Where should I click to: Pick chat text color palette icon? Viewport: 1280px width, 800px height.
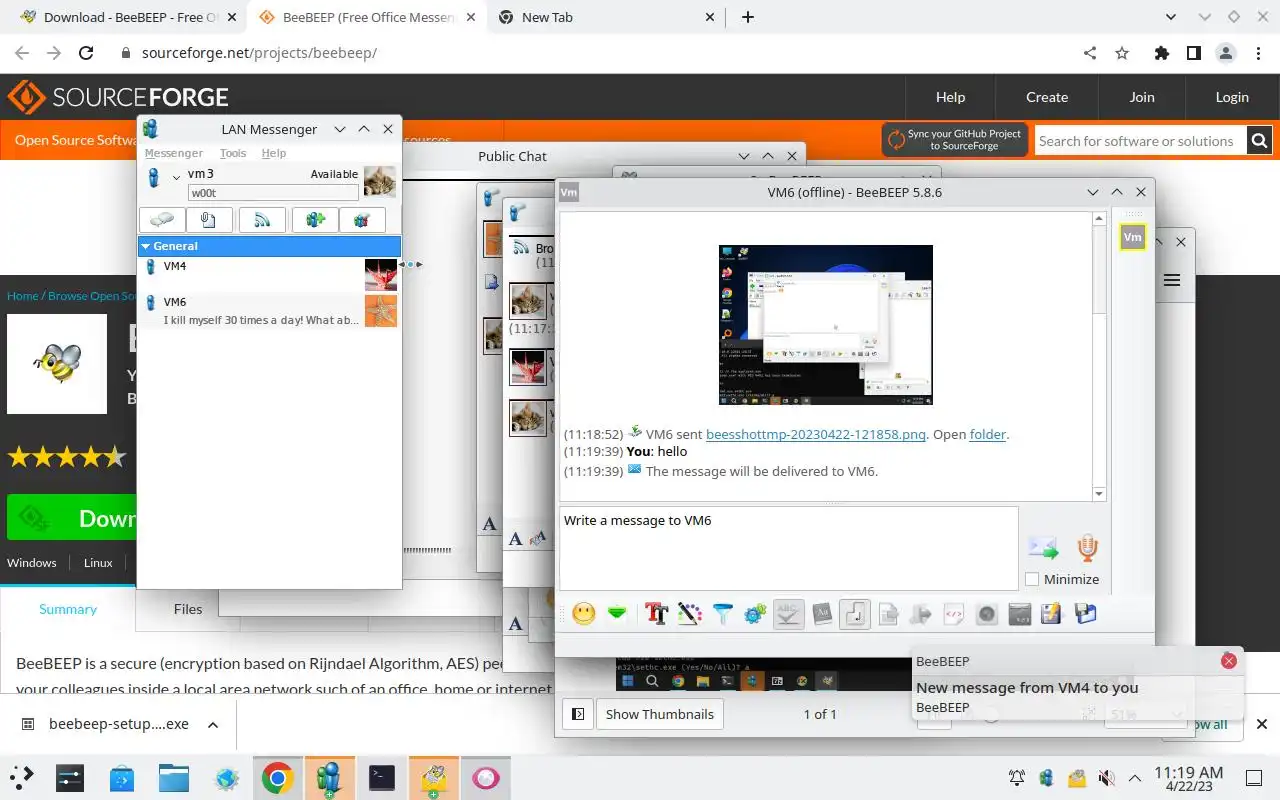tap(689, 614)
